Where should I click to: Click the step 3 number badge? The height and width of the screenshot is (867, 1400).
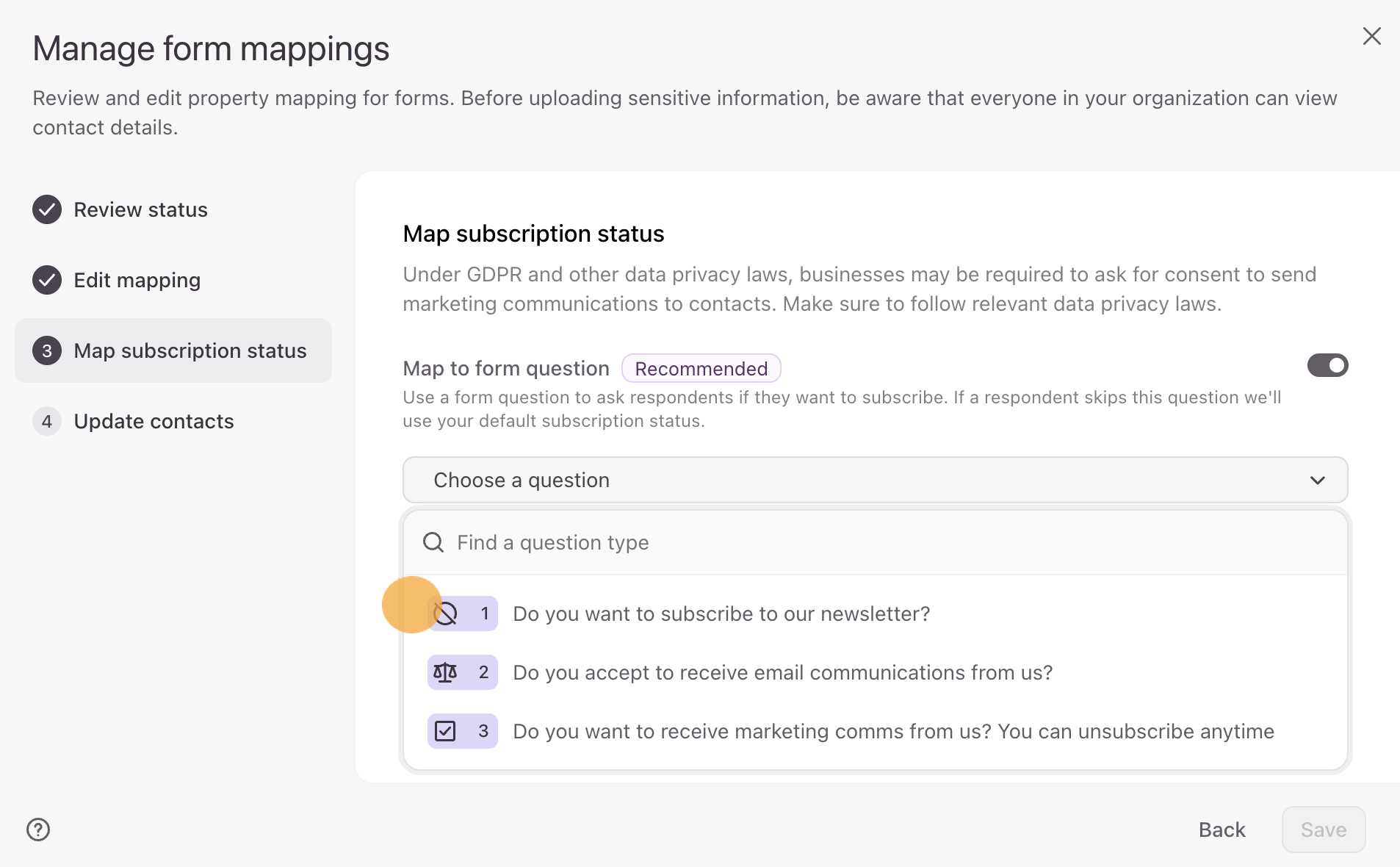[47, 350]
